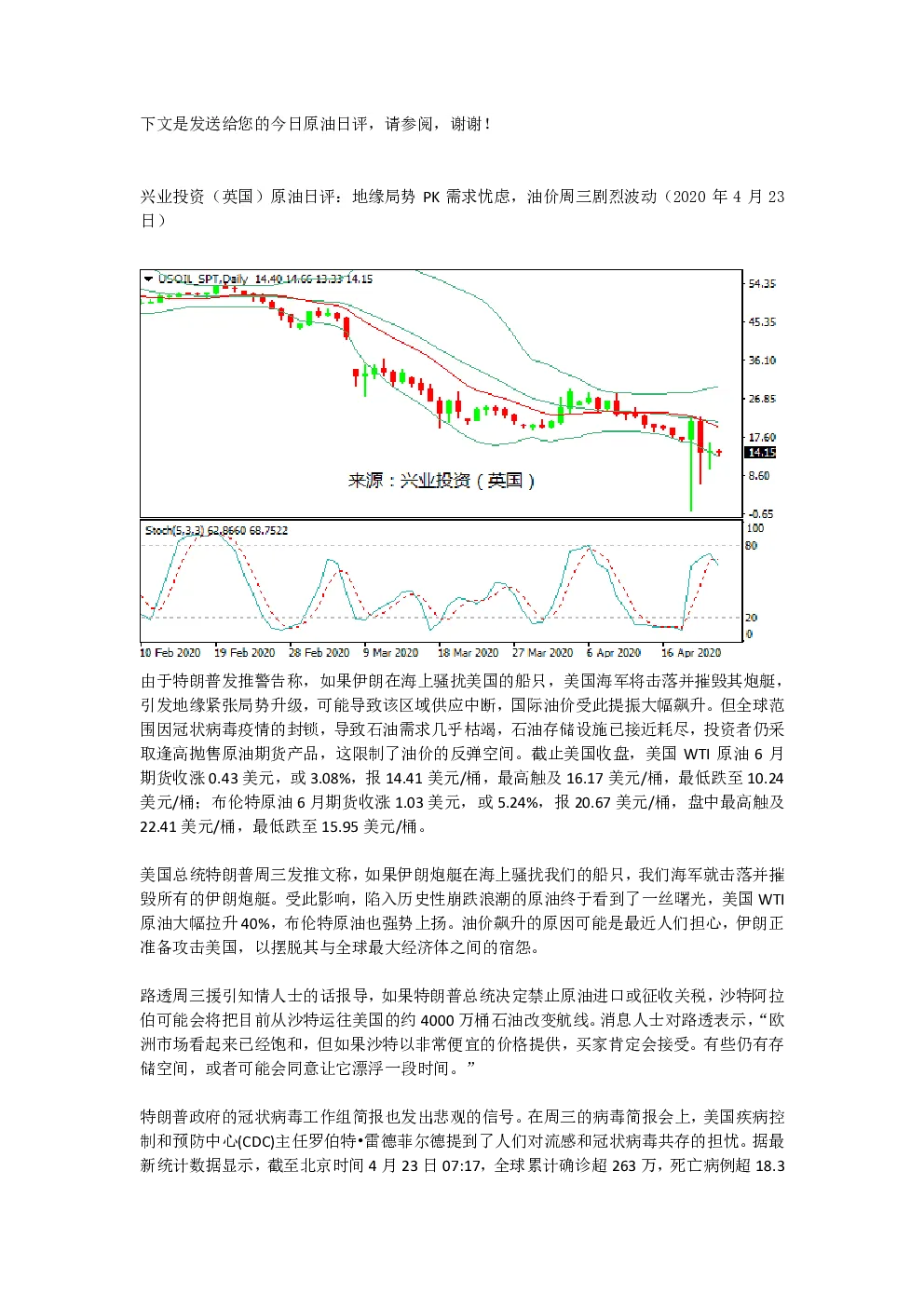The width and height of the screenshot is (924, 1307).
Task: Click the paragraph starting 特朗普政府的冠状病毒工作组
Action: click(x=462, y=1141)
